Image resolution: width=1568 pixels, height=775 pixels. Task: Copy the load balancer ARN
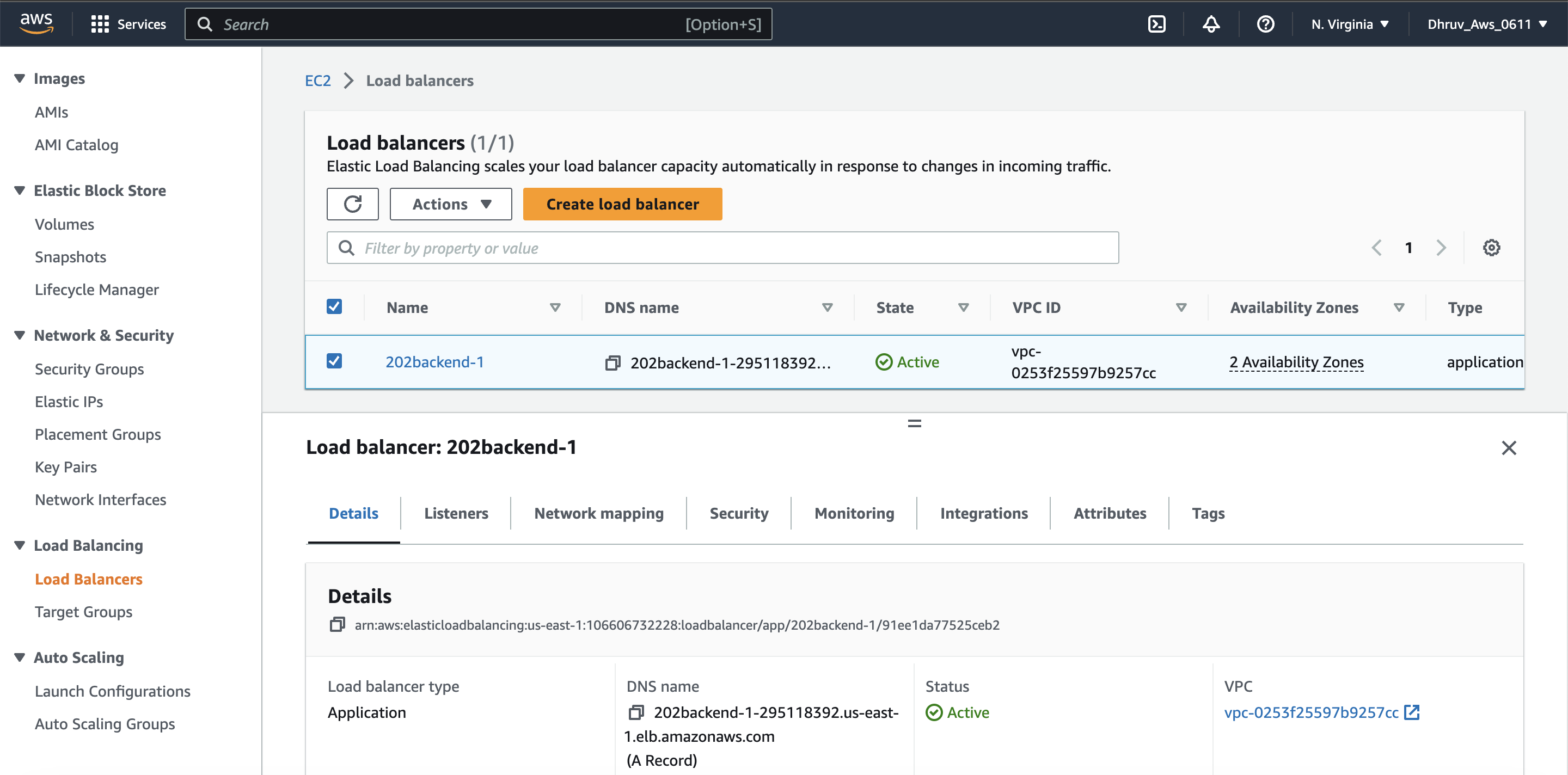(336, 624)
